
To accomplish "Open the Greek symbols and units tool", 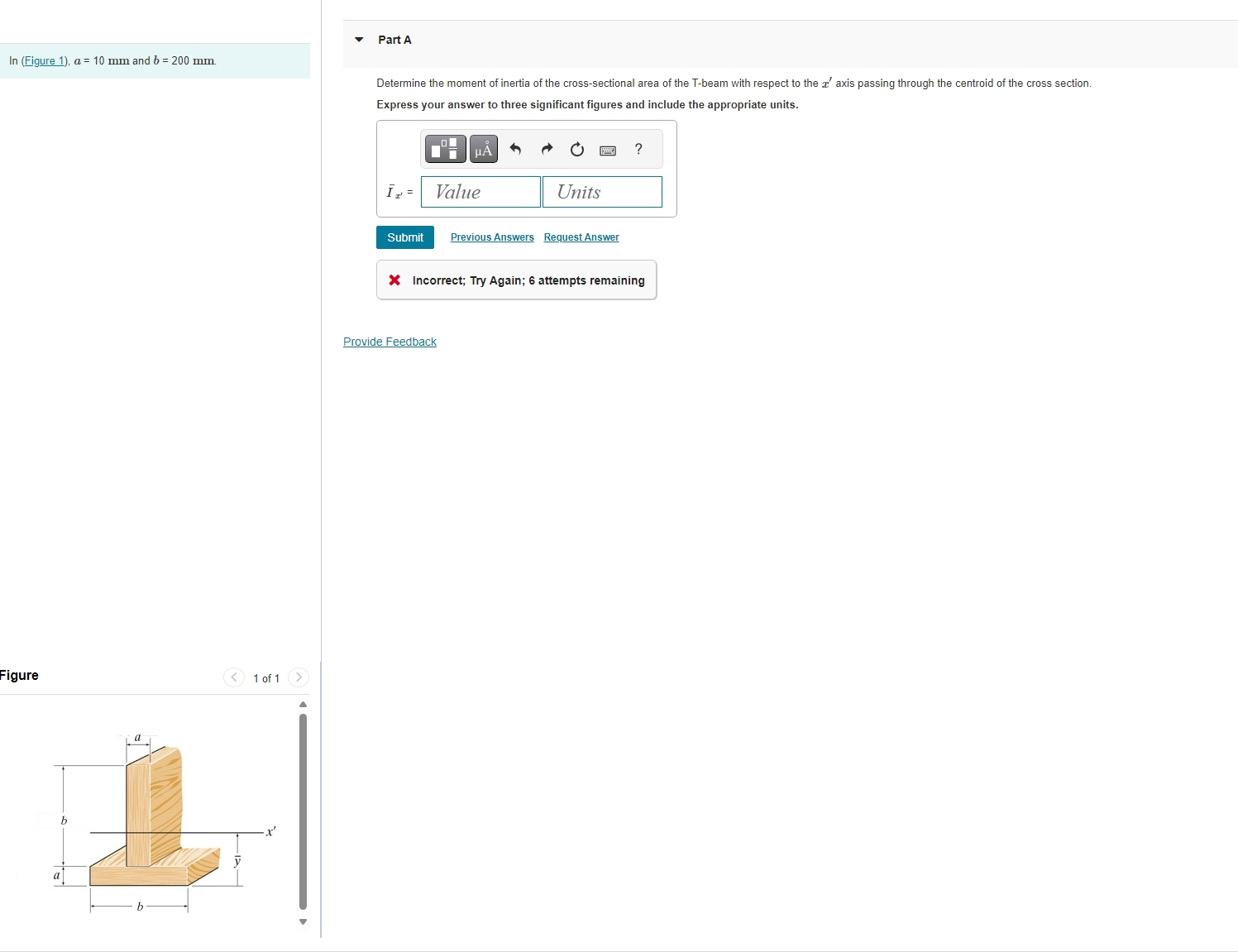I will click(484, 149).
